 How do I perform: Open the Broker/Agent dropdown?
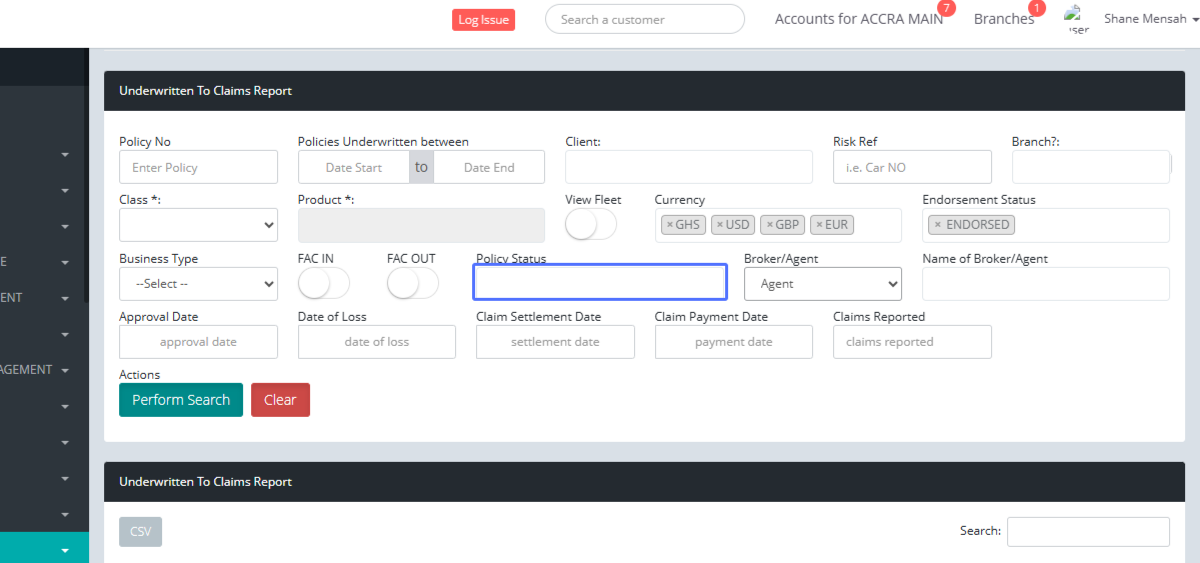point(822,284)
